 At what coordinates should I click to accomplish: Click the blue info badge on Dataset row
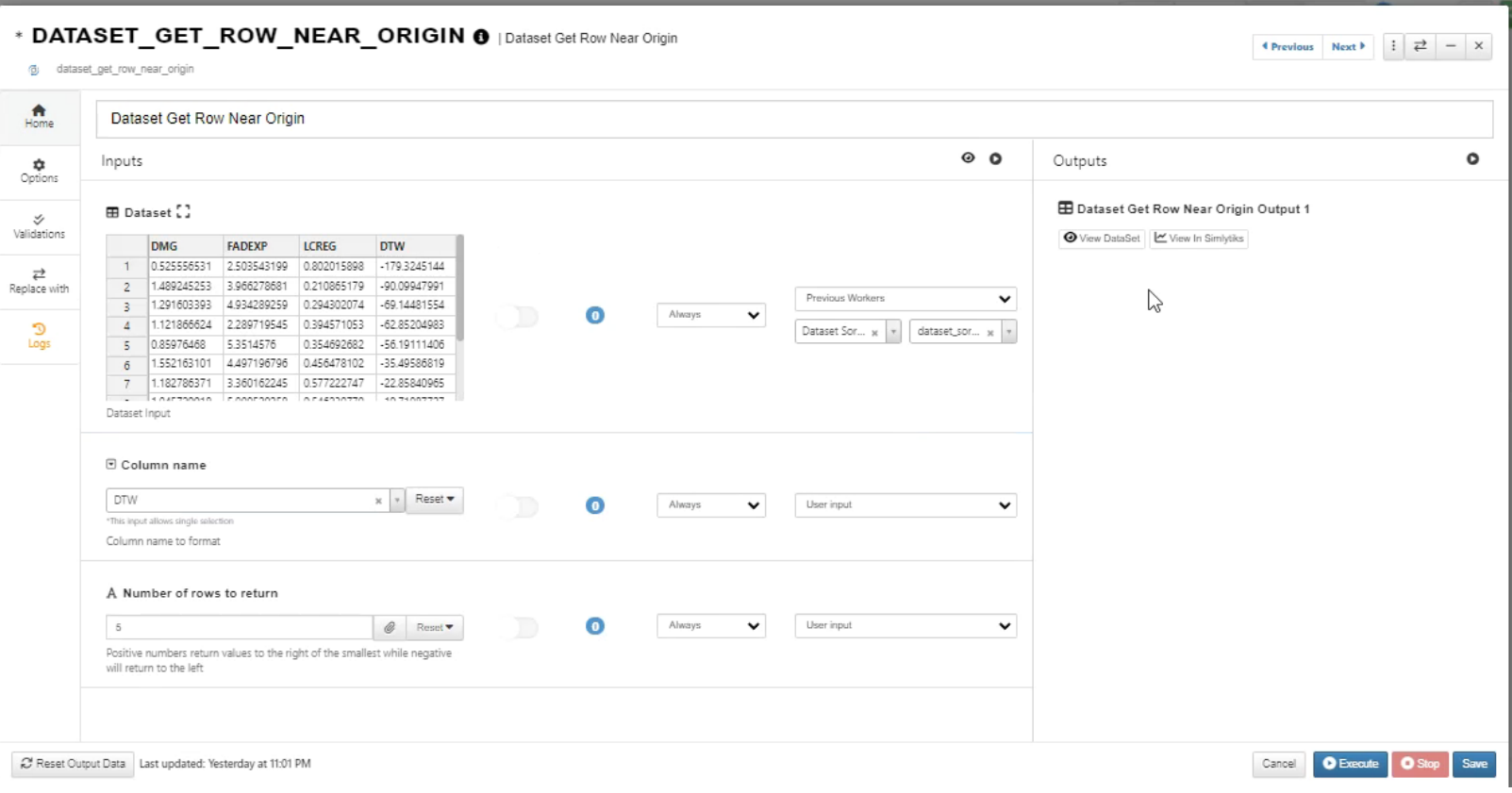595,315
